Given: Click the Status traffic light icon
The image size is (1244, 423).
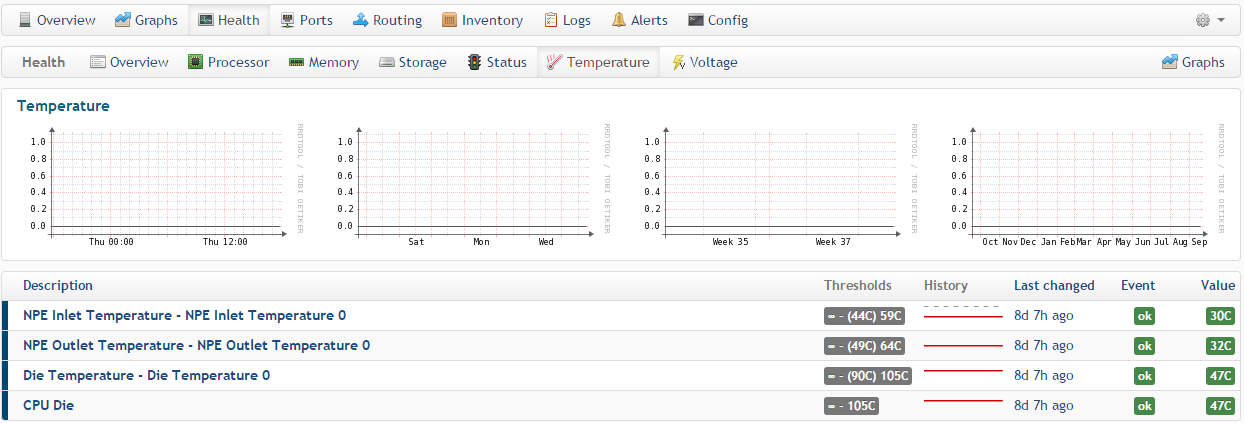Looking at the screenshot, I should (474, 62).
